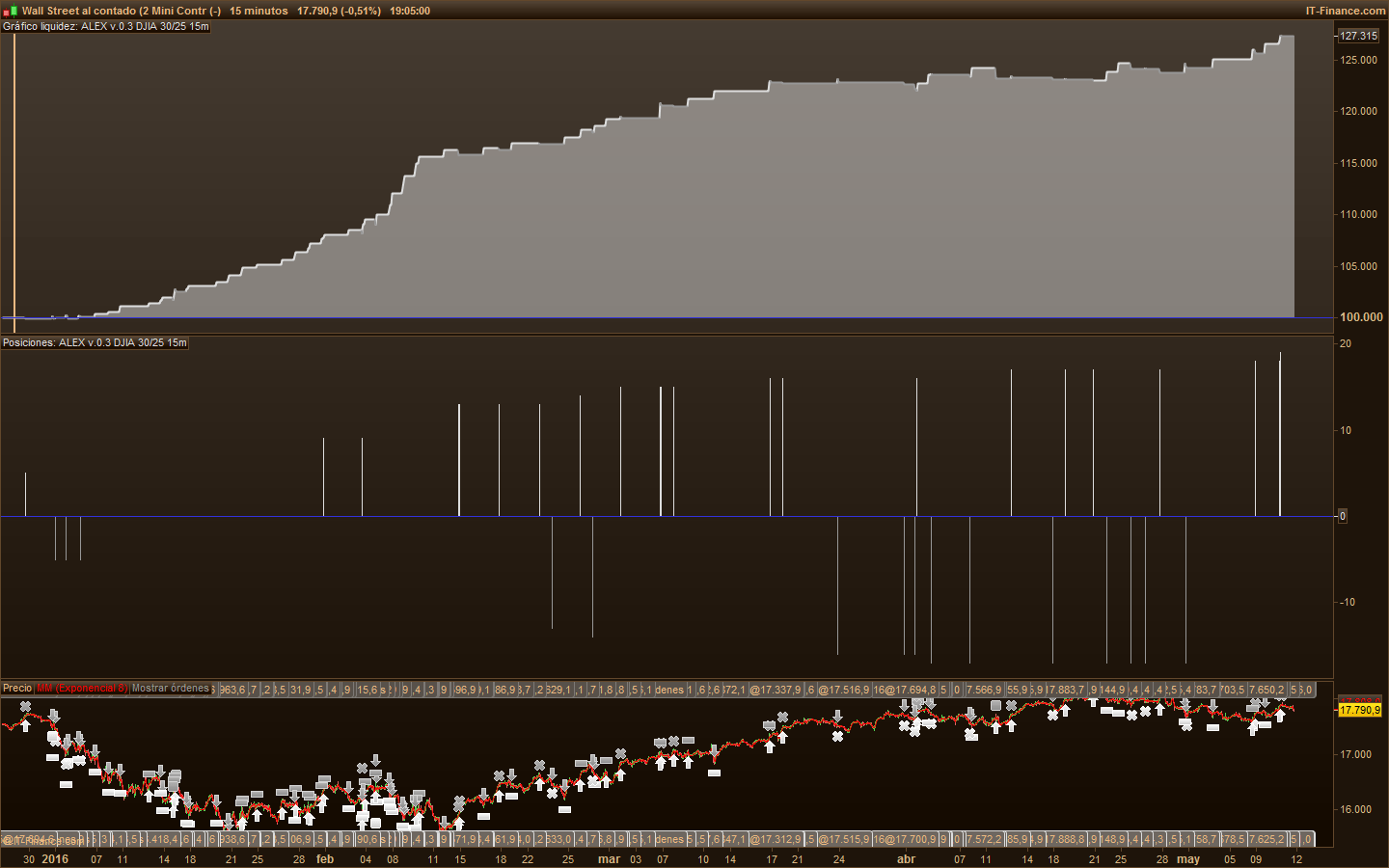Click the X marker below price near 24 March

pos(837,736)
